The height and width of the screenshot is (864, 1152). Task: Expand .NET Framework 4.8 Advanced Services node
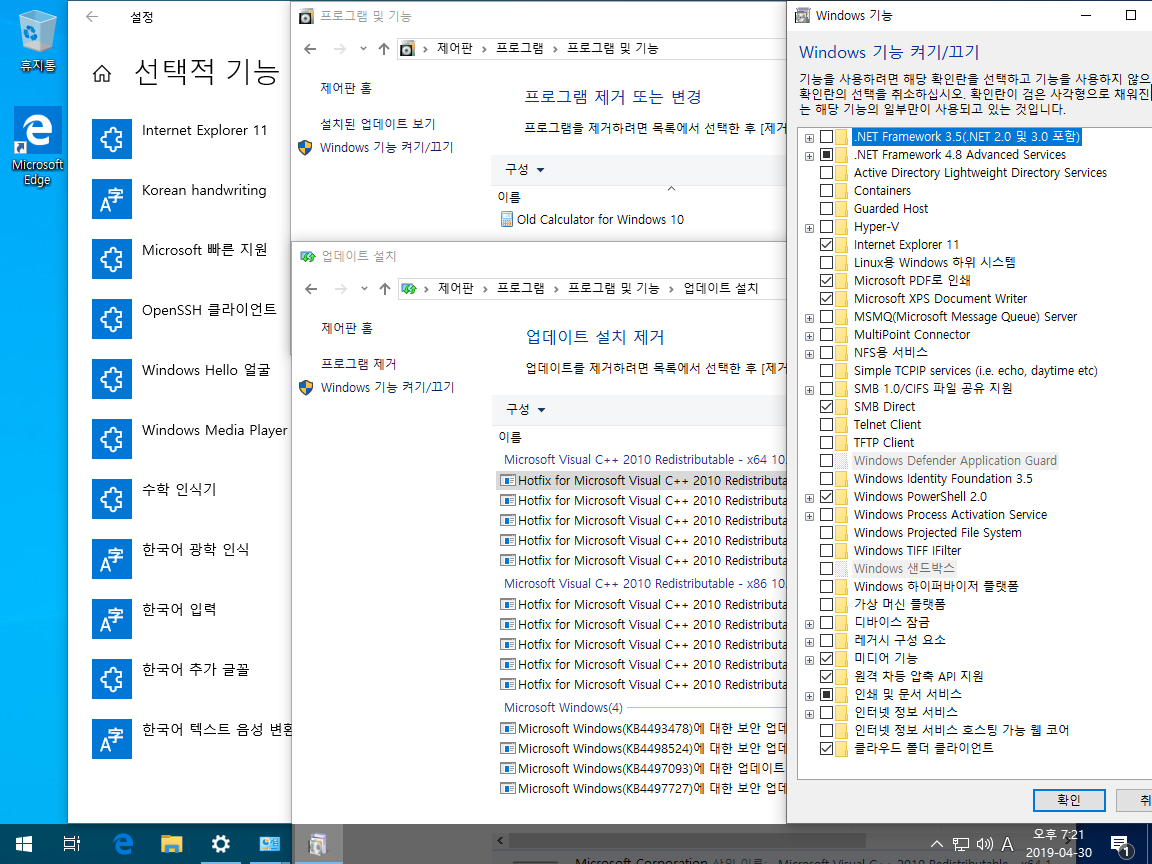[809, 156]
